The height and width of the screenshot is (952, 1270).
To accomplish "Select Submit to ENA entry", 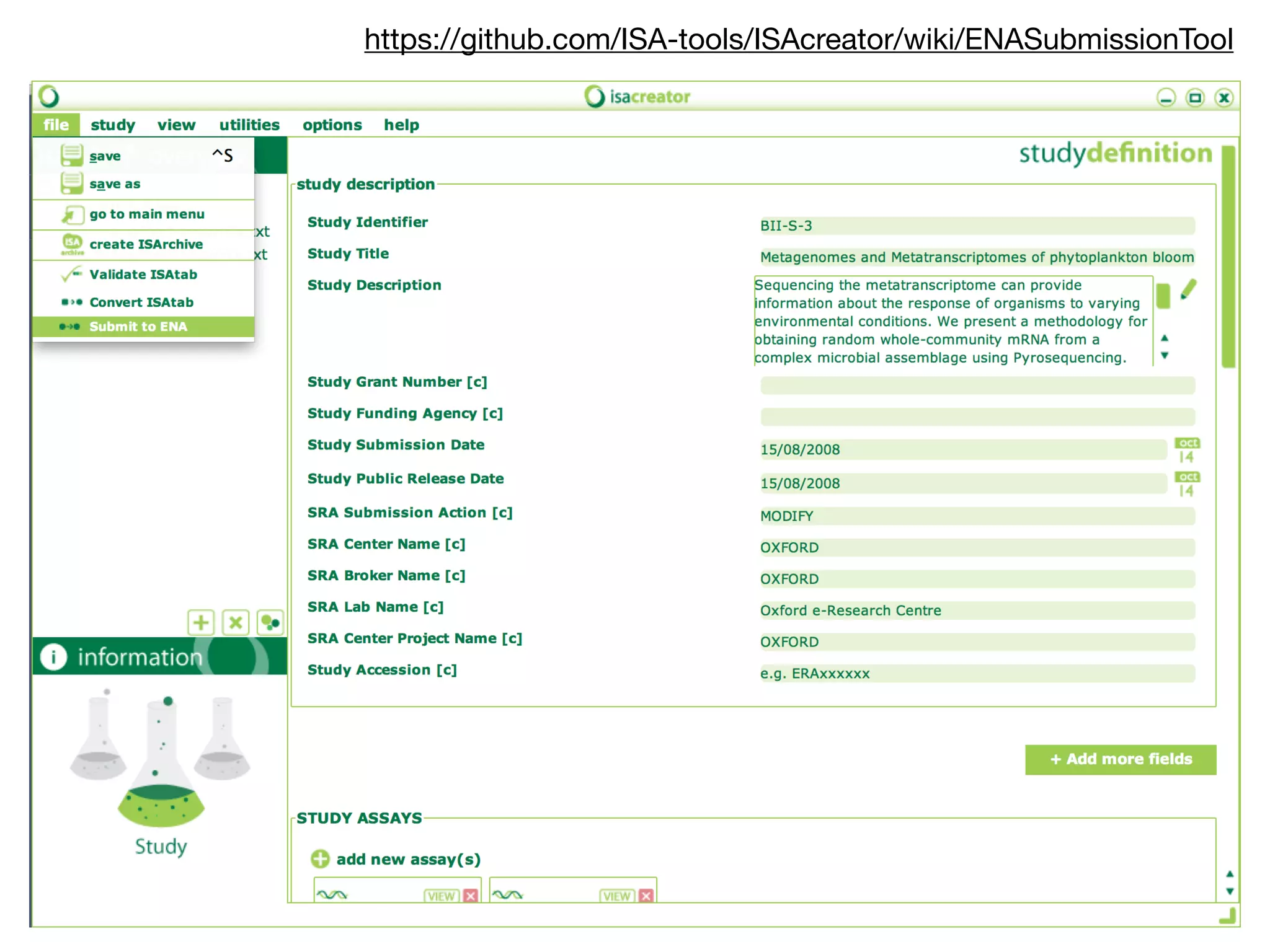I will pos(143,327).
